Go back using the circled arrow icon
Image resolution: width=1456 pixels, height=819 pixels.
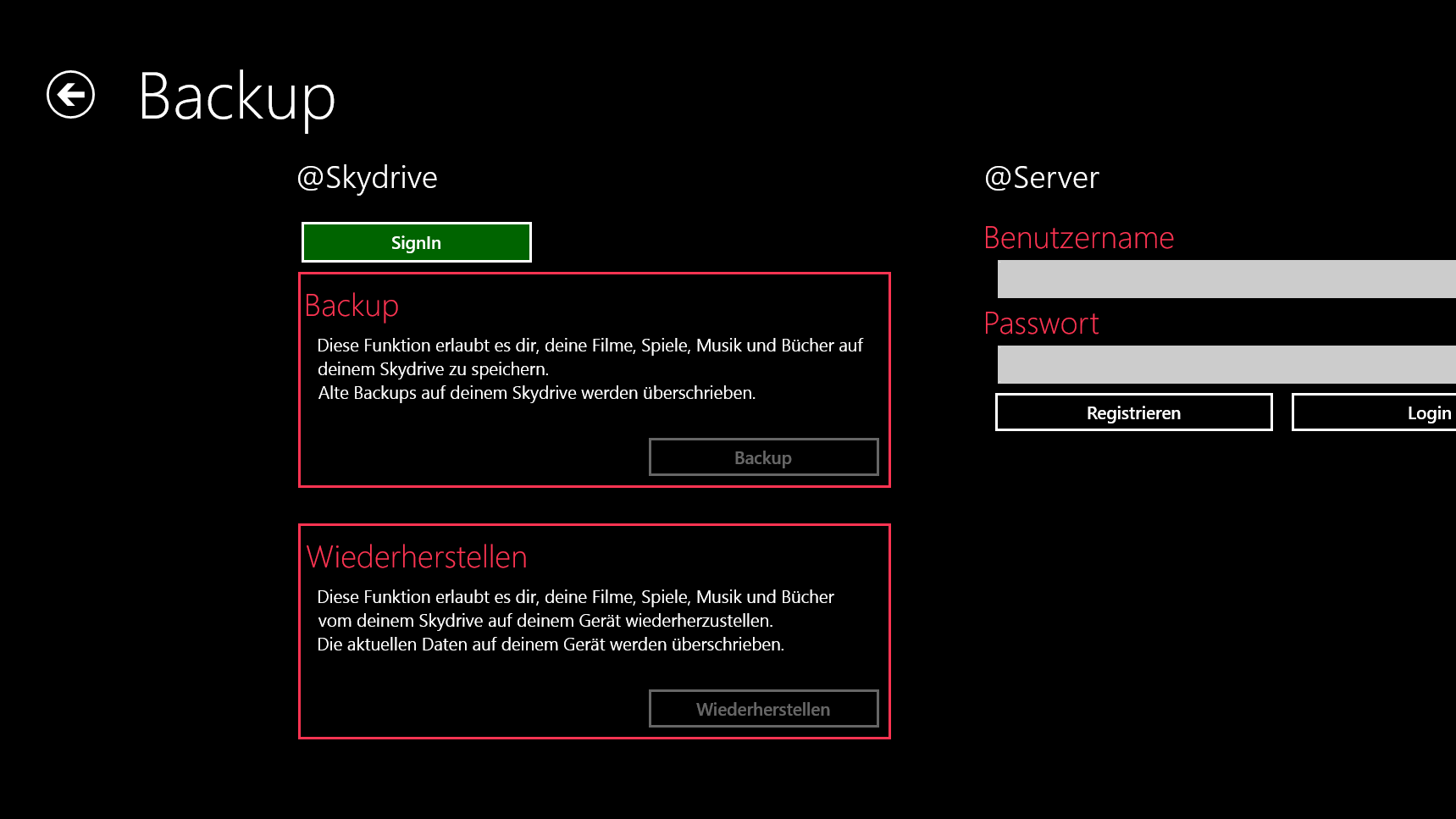(x=70, y=94)
